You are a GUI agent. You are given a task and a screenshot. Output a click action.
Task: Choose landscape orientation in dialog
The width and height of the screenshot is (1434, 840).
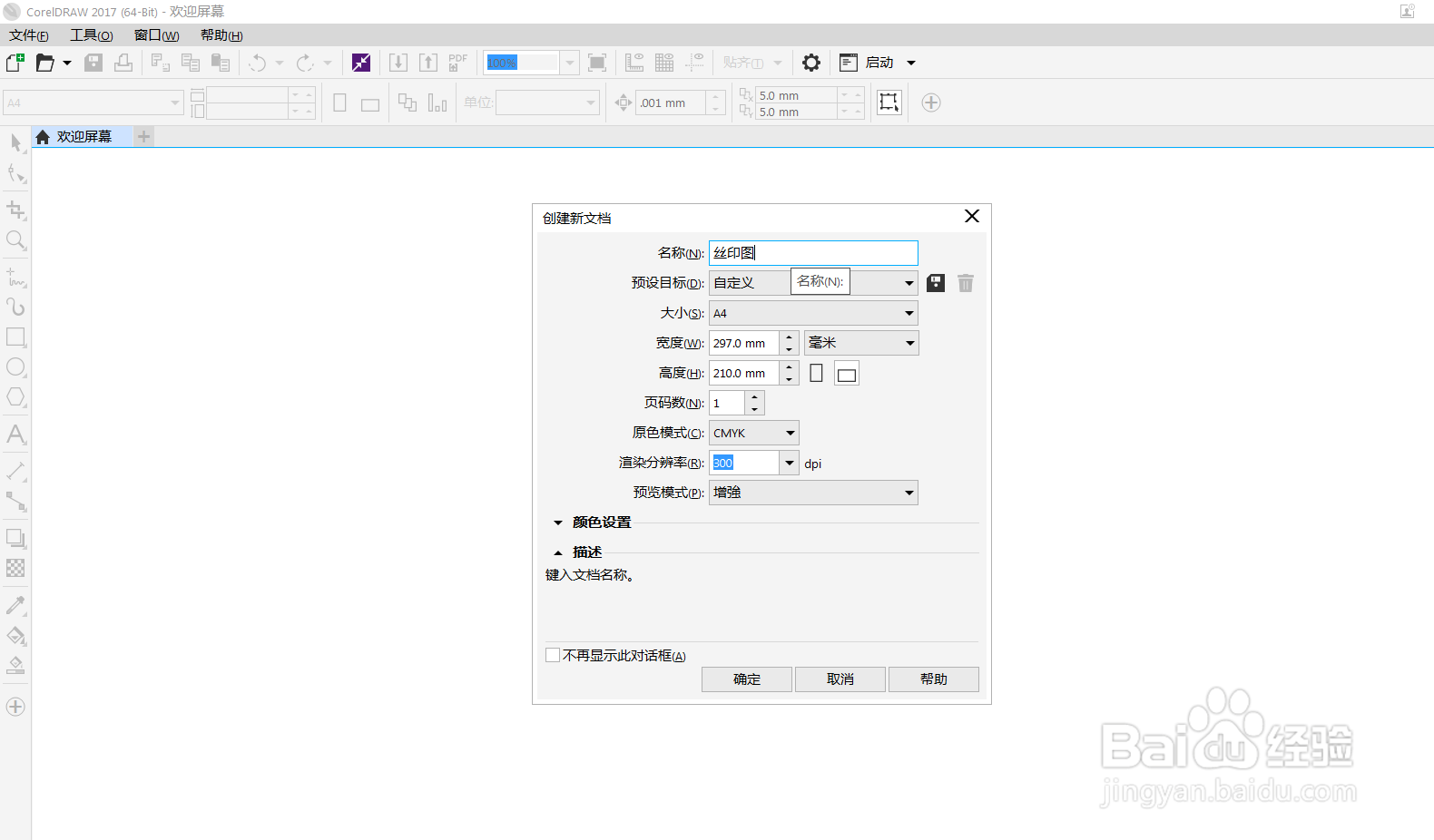[x=847, y=374]
